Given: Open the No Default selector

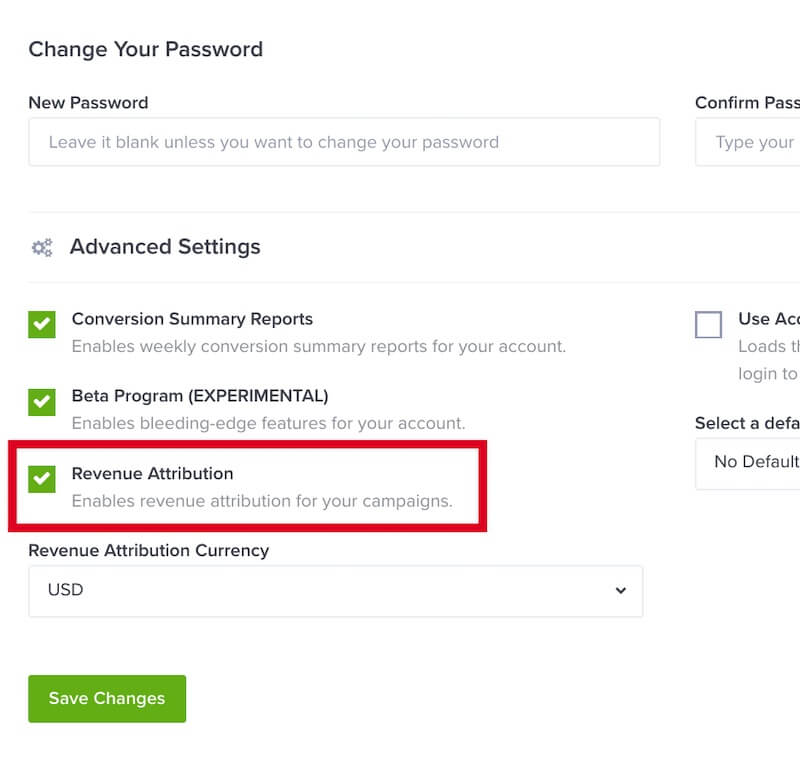Looking at the screenshot, I should (x=760, y=463).
